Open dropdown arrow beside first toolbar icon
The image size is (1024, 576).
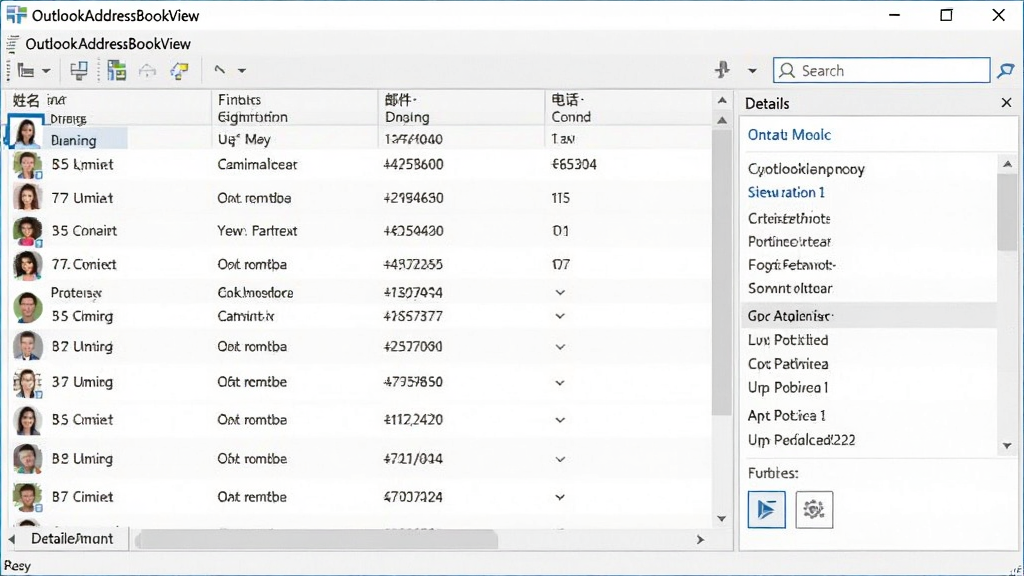46,71
